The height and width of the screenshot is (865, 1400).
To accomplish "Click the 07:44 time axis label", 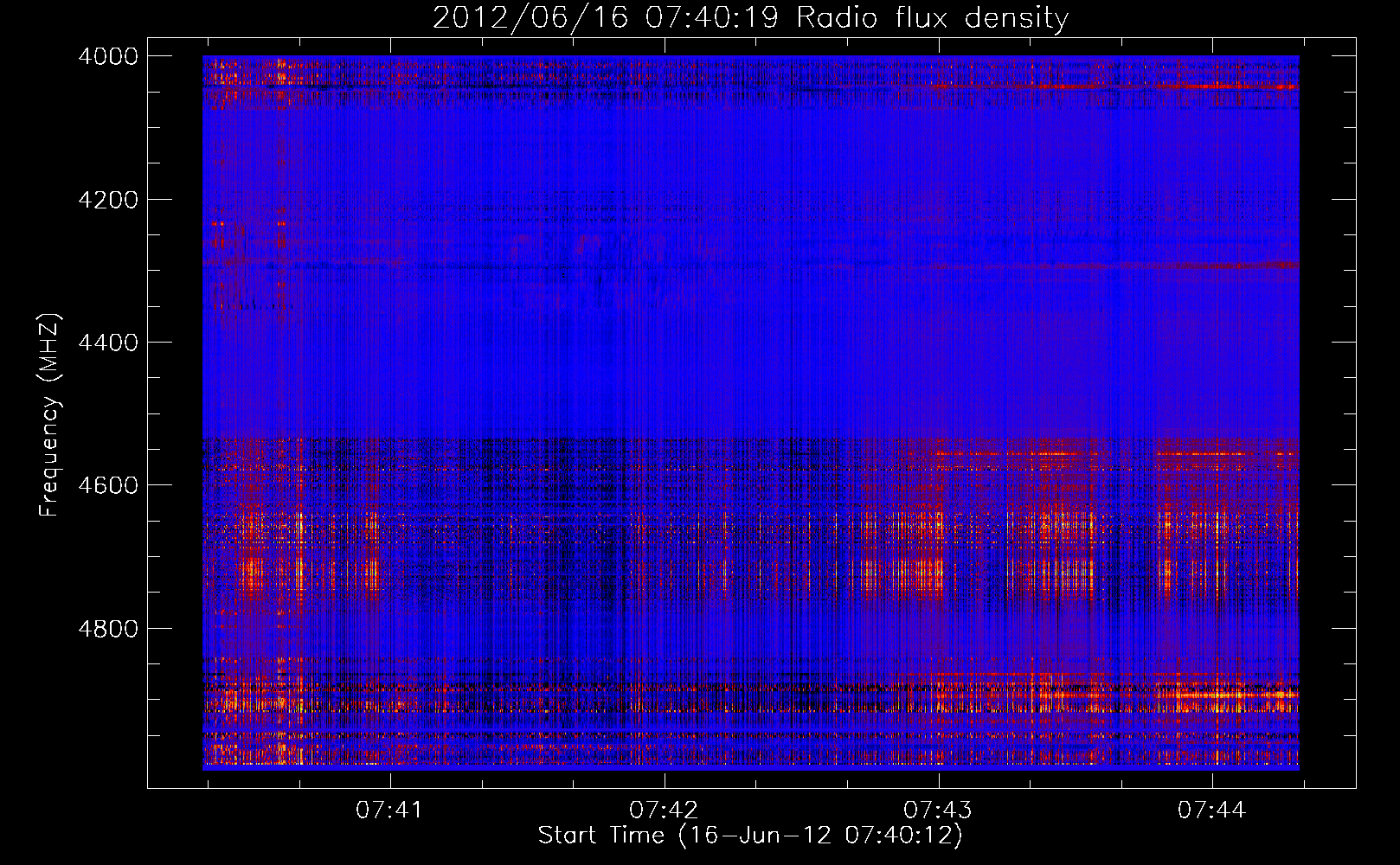I will [x=1212, y=810].
